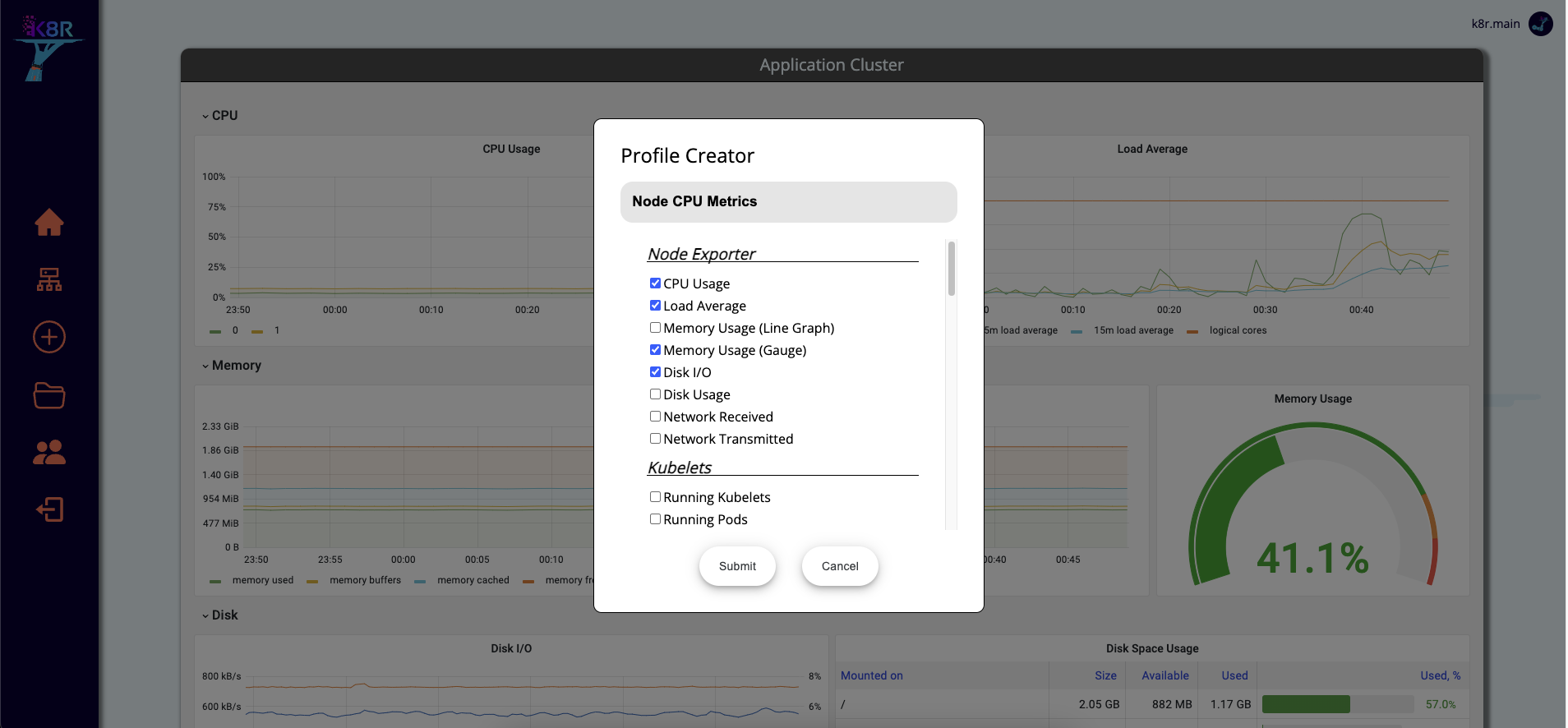Uncheck the Disk I/O checkbox
The height and width of the screenshot is (728, 1568).
[x=655, y=371]
